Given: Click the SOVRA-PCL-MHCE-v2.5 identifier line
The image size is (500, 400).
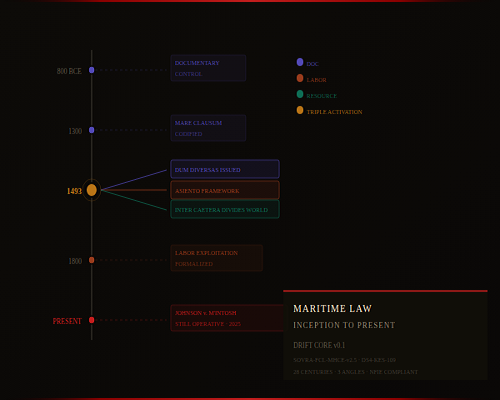Looking at the screenshot, I should click(344, 360).
